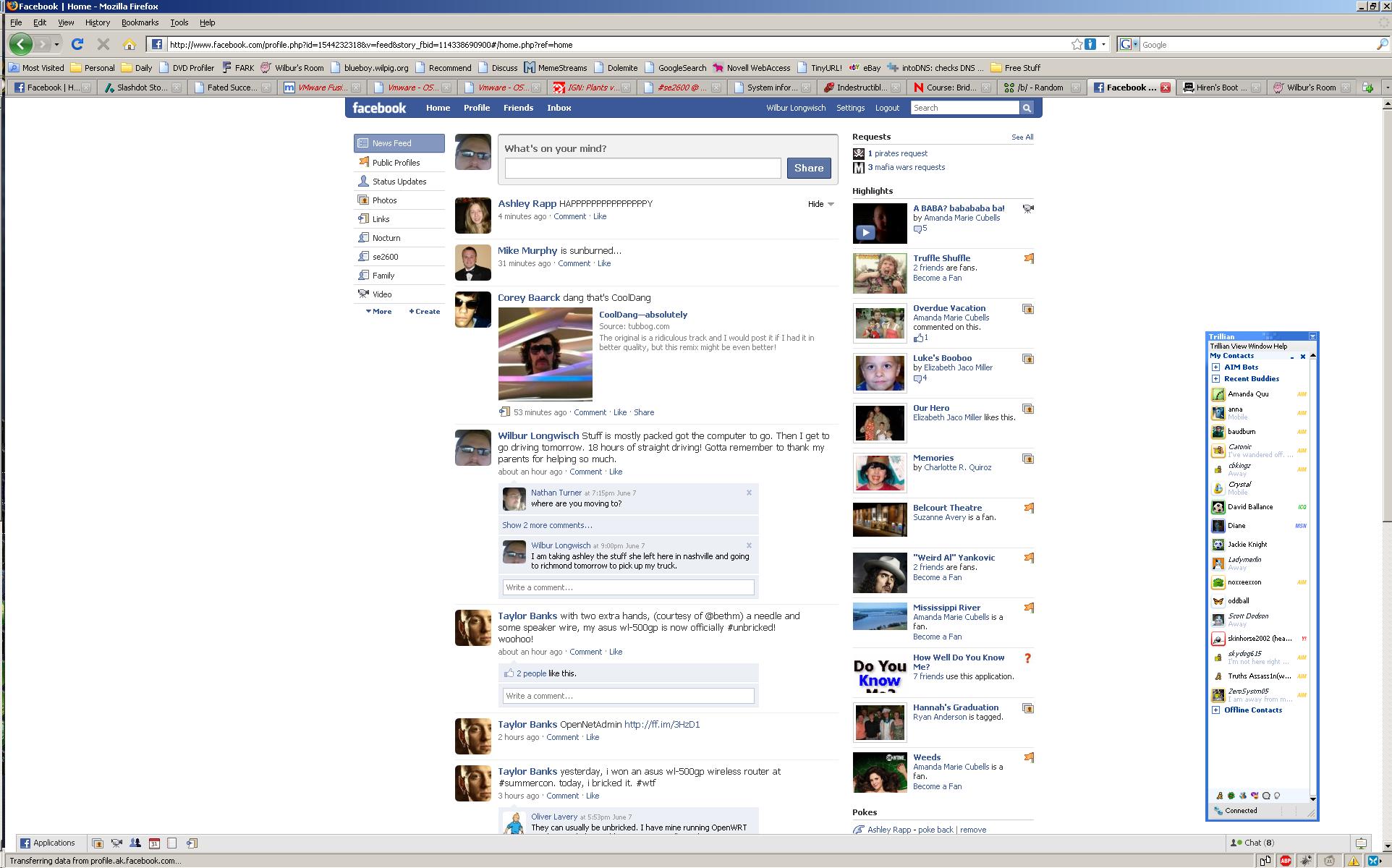Viewport: 1392px width, 868px height.
Task: Open the History menu
Action: (x=98, y=22)
